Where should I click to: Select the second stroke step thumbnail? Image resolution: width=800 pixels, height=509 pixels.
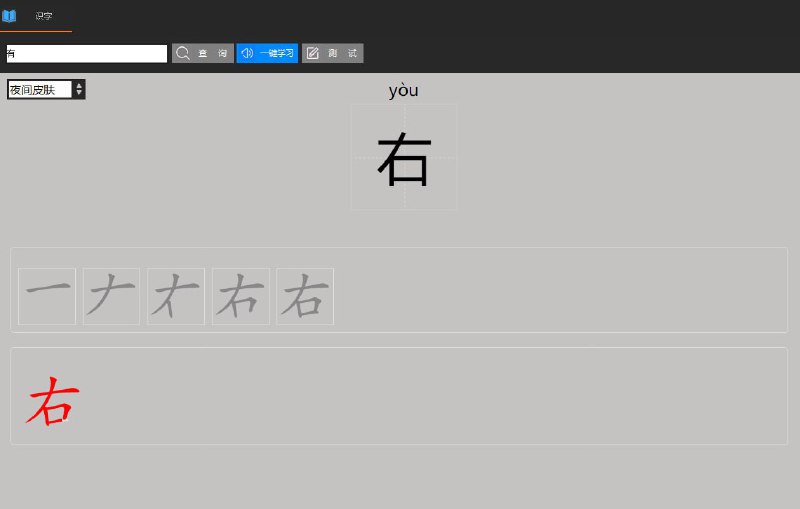[111, 296]
